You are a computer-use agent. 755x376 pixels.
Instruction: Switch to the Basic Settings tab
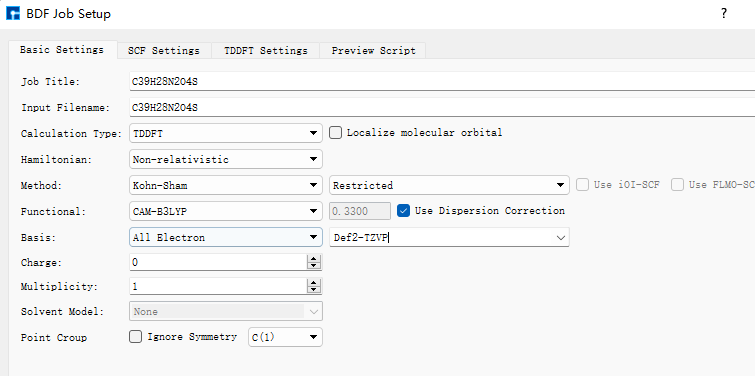click(62, 50)
